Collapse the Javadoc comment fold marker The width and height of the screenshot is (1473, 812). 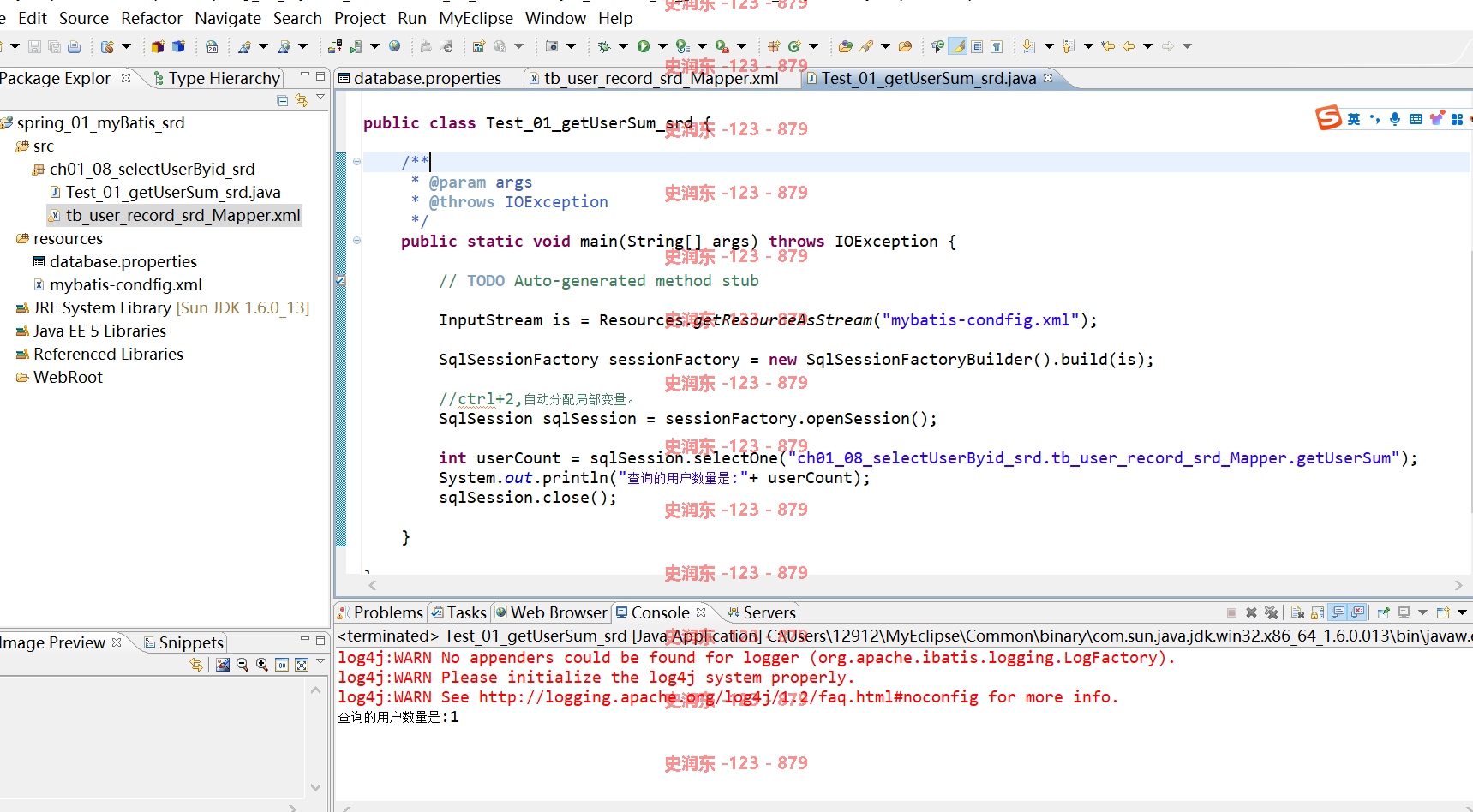356,161
